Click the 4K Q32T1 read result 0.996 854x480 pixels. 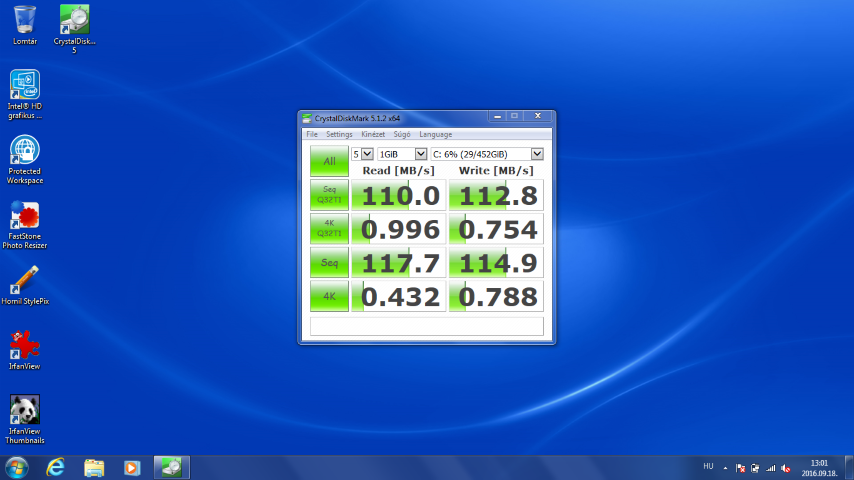click(x=398, y=229)
